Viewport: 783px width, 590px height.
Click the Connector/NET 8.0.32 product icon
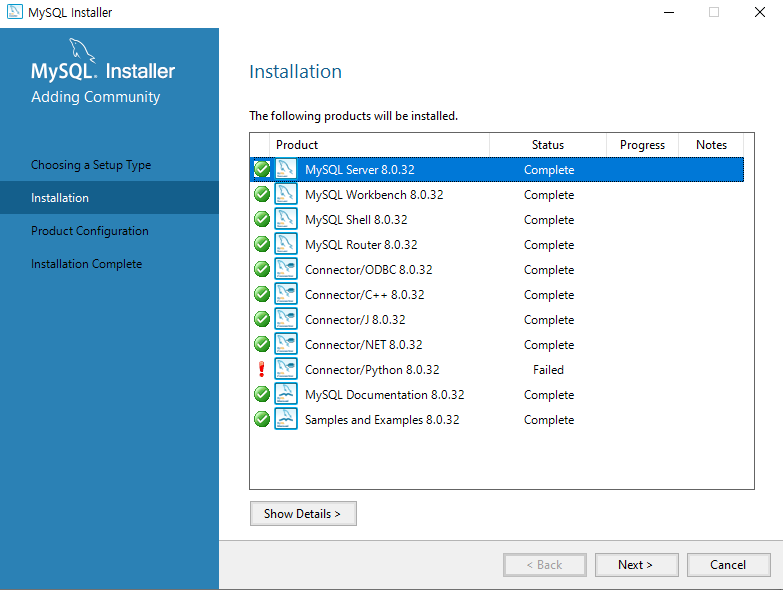coord(286,344)
